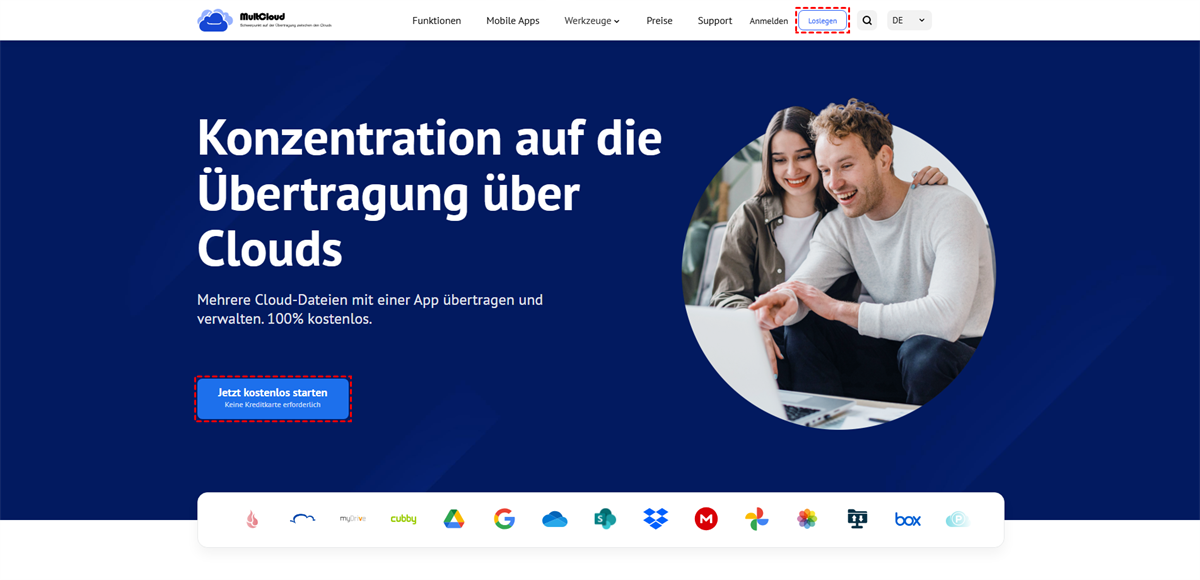Open the search magnifier icon
Image resolution: width=1200 pixels, height=580 pixels.
(x=867, y=20)
